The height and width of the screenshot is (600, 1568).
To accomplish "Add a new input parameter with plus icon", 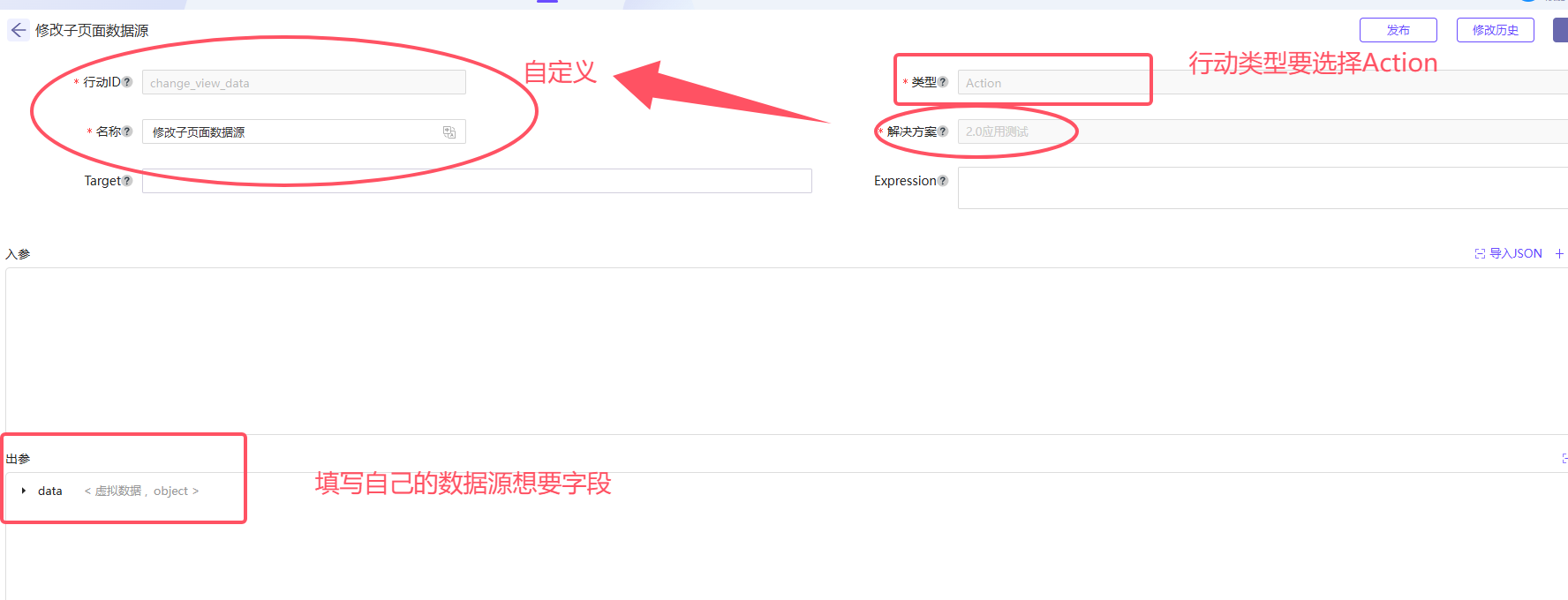I will (x=1559, y=253).
